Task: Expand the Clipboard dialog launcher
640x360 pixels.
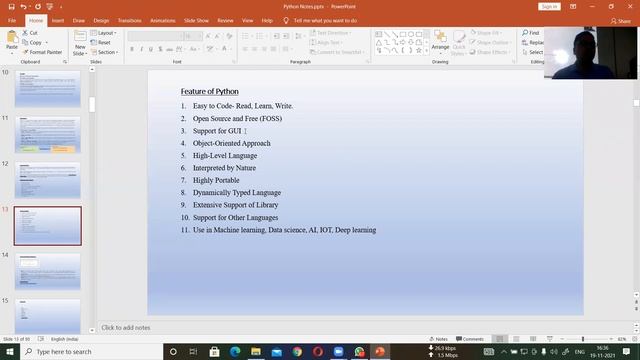Action: tap(65, 62)
